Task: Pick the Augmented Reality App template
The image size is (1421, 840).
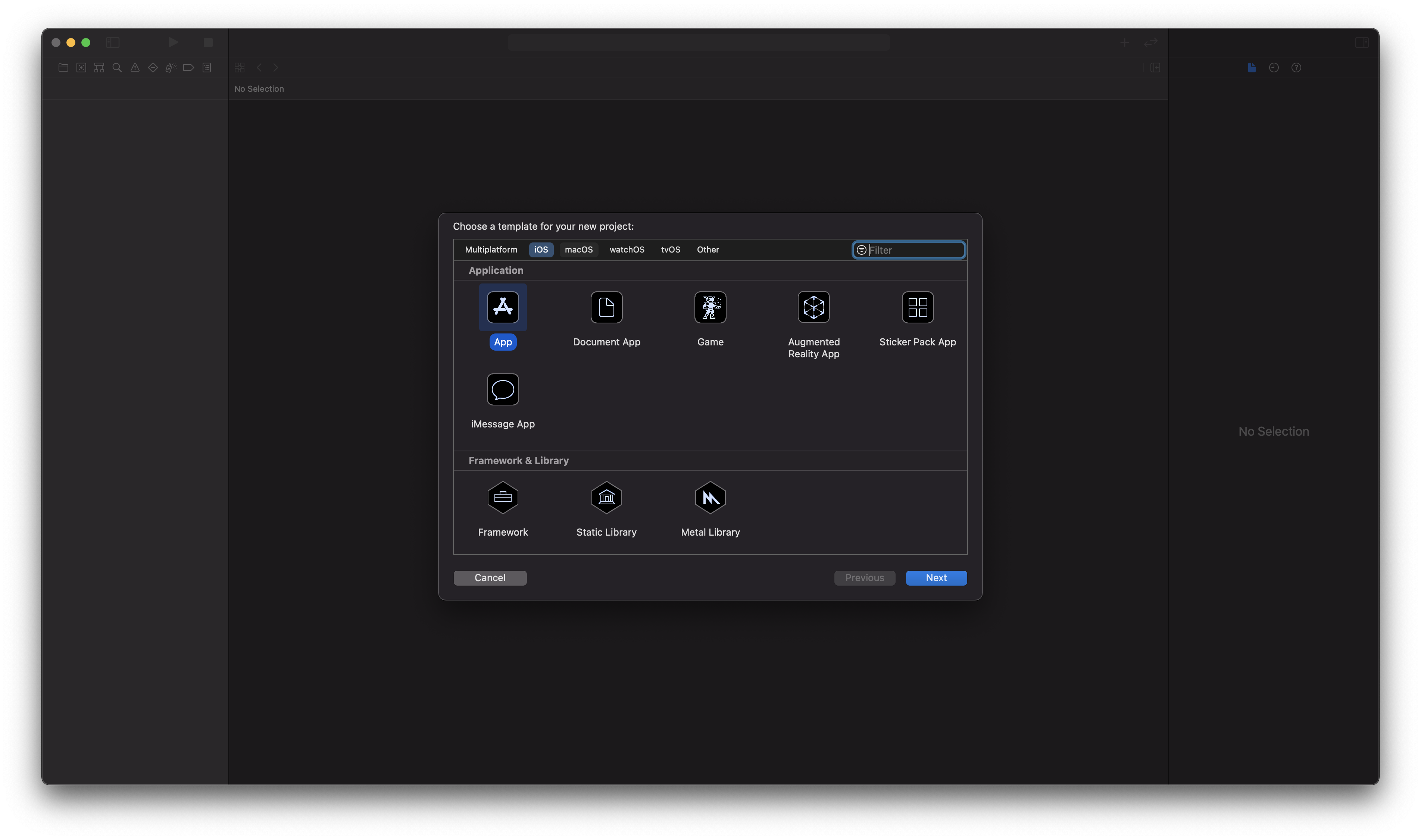Action: (x=813, y=307)
